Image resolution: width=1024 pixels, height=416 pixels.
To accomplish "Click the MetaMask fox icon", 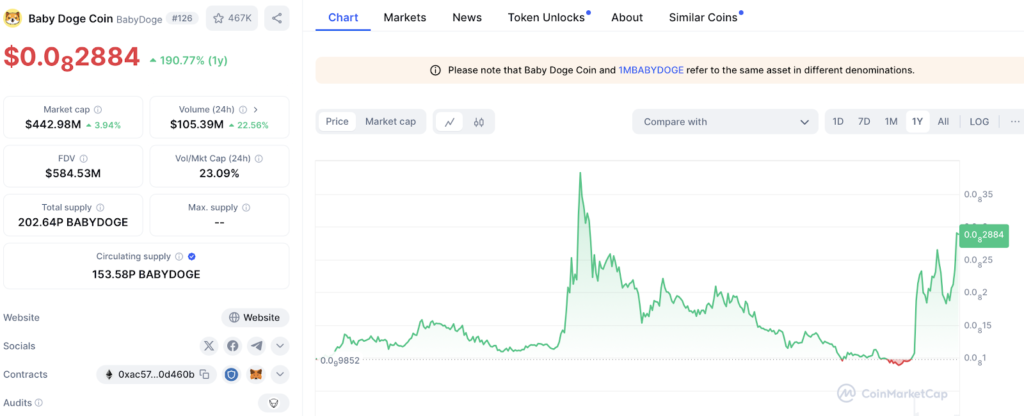I will (x=257, y=375).
